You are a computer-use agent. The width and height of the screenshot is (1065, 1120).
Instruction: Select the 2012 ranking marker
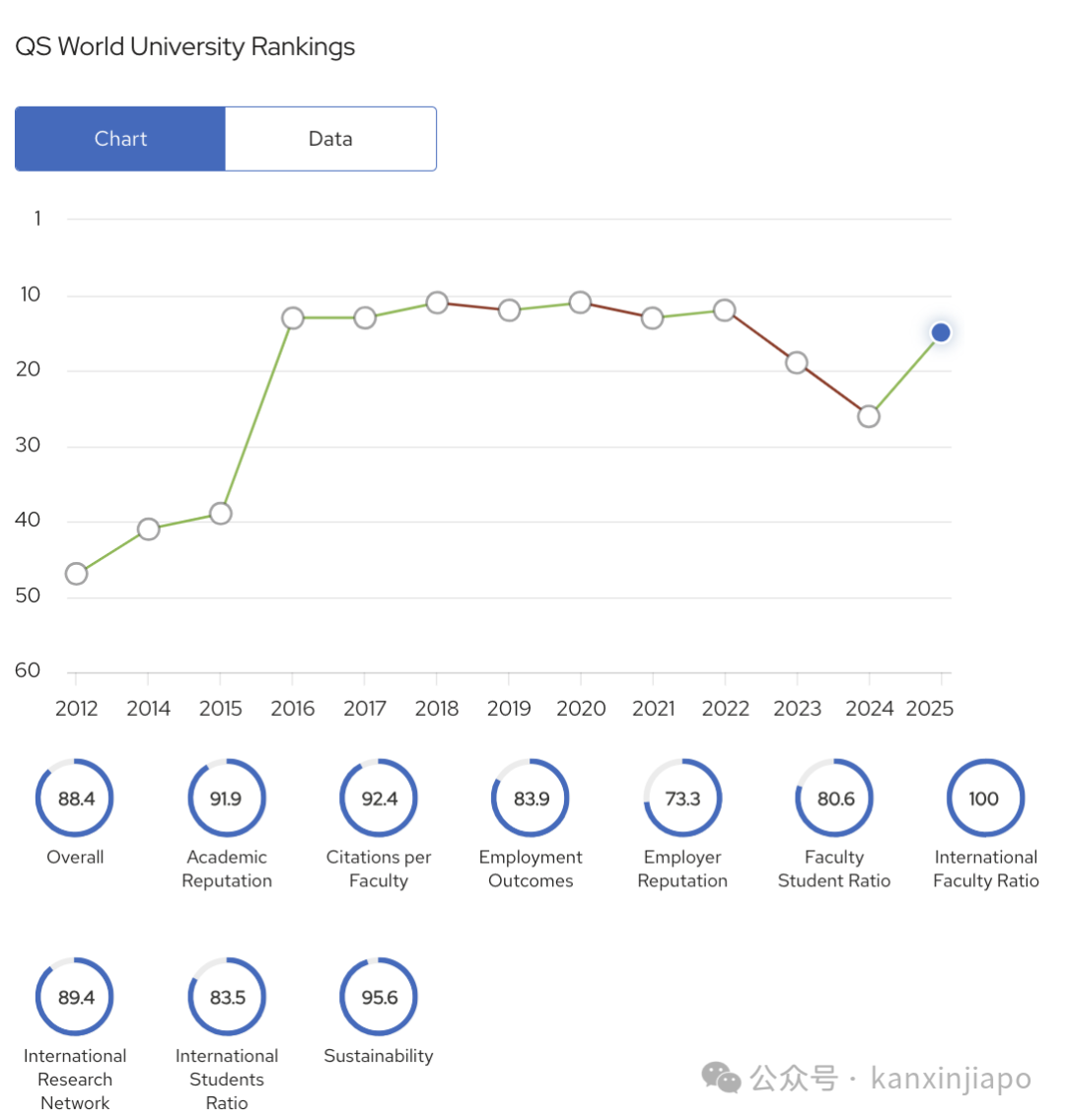(76, 573)
